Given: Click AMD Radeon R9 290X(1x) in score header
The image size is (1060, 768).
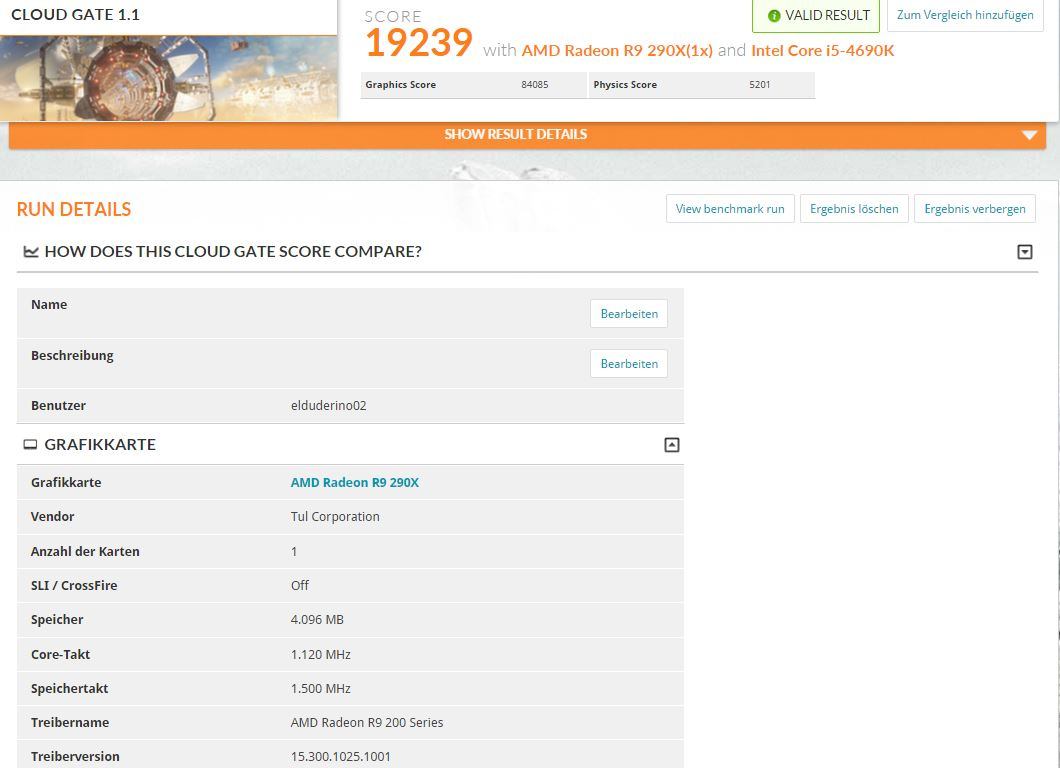Looking at the screenshot, I should tap(617, 51).
